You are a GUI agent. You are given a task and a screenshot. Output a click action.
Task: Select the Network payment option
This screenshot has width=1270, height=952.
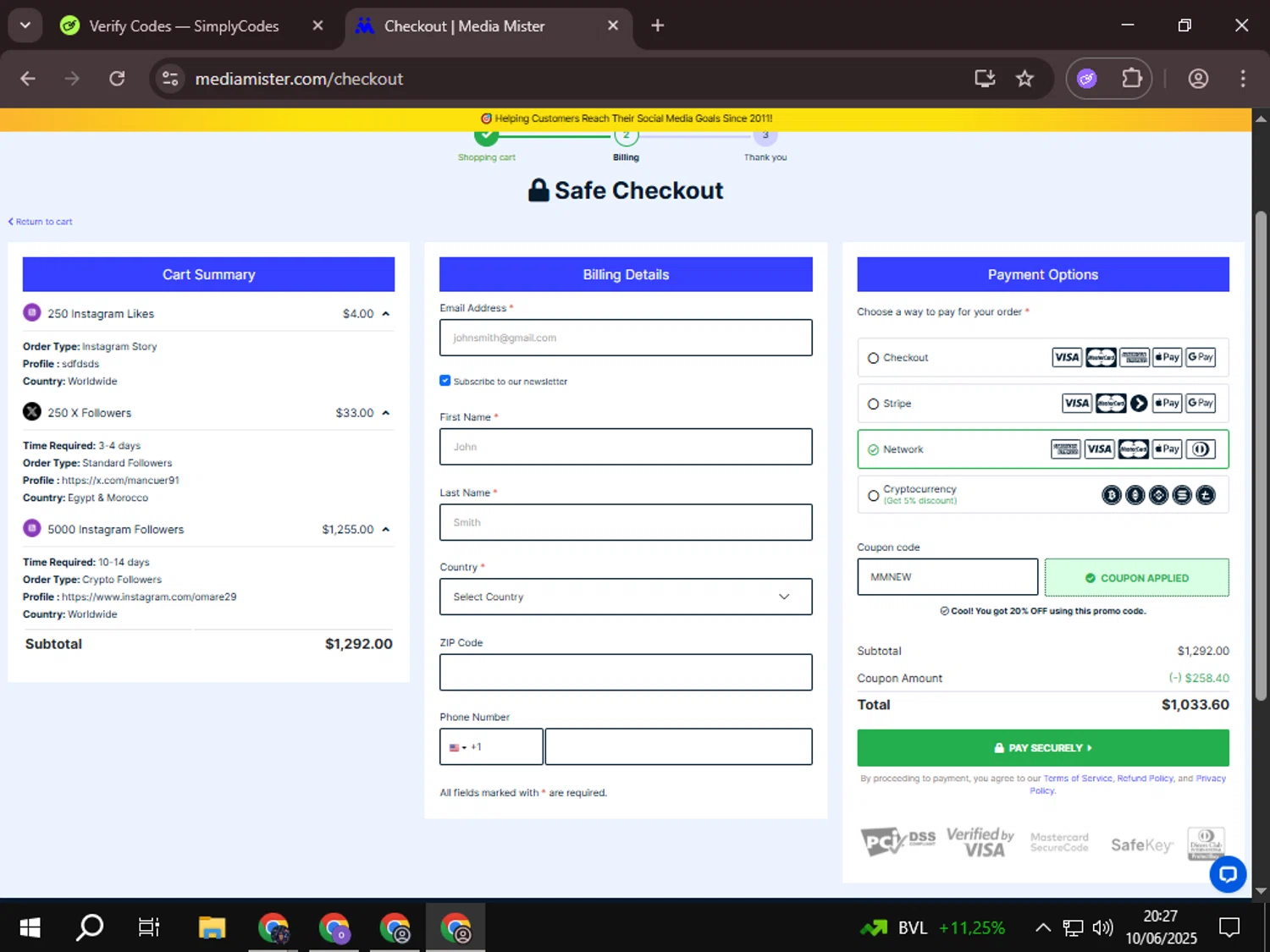coord(1042,449)
